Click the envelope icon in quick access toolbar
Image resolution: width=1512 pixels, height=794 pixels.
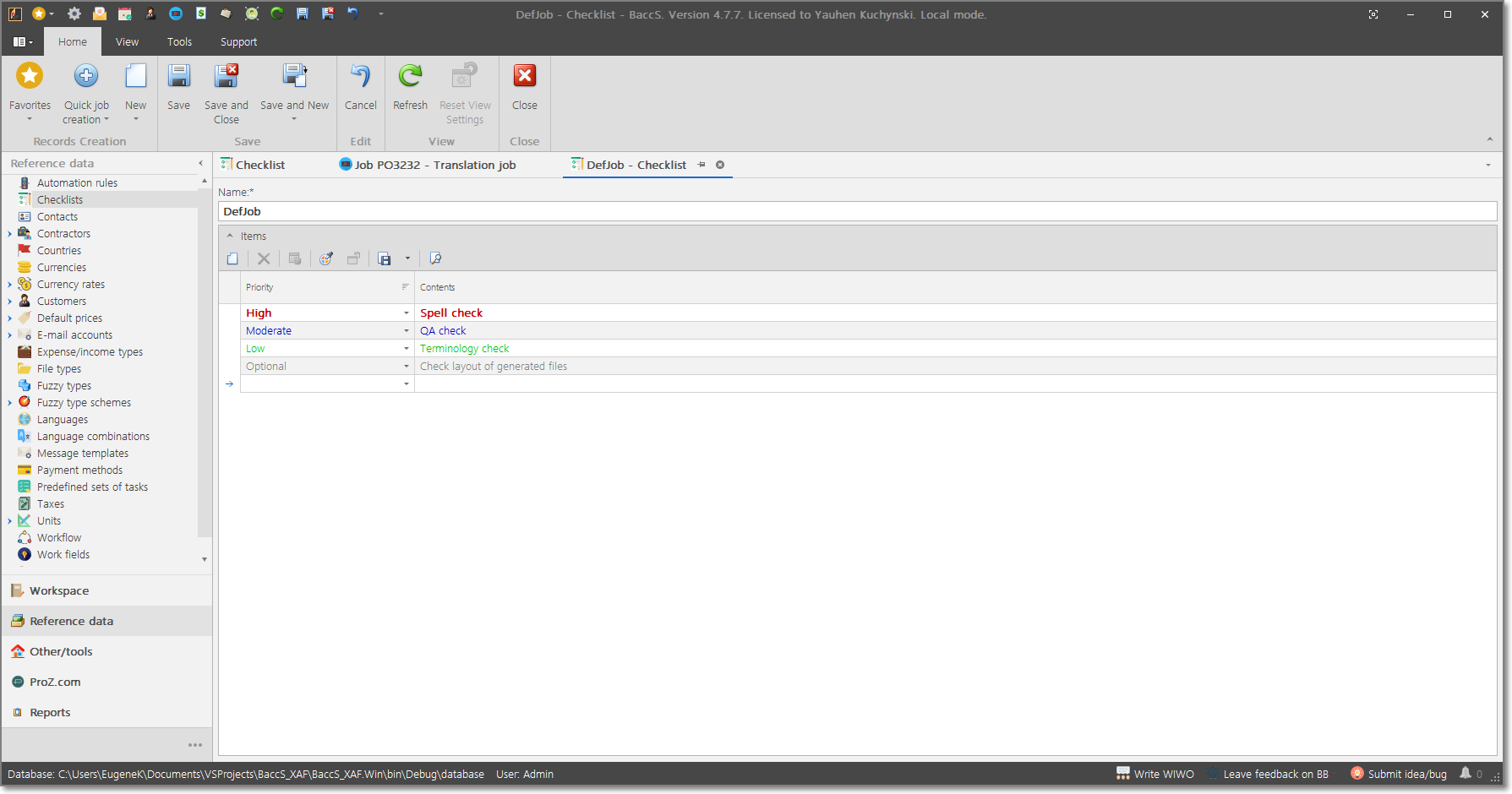[x=100, y=14]
